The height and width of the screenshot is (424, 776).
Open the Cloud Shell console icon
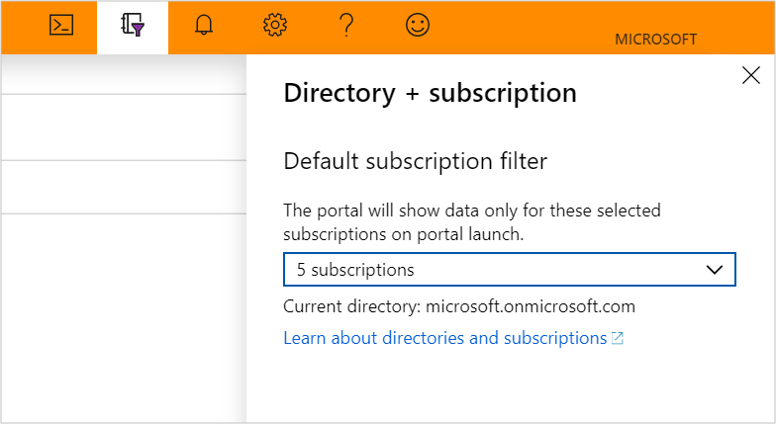click(x=61, y=27)
